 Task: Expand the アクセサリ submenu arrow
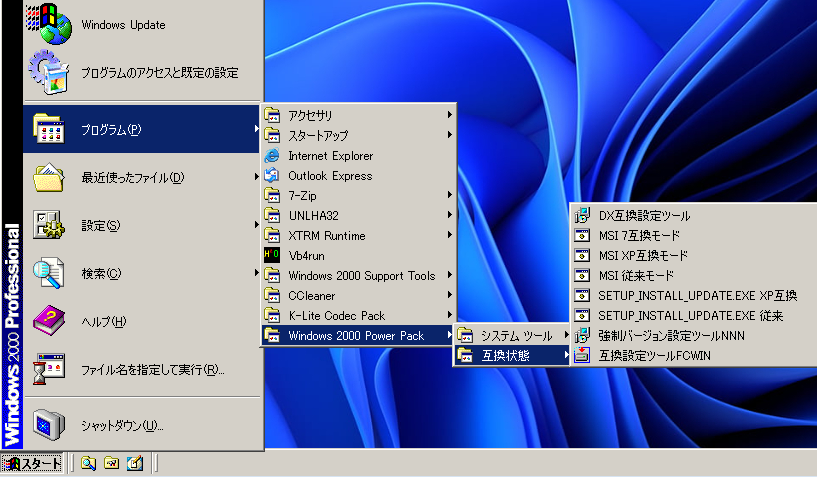pos(449,115)
